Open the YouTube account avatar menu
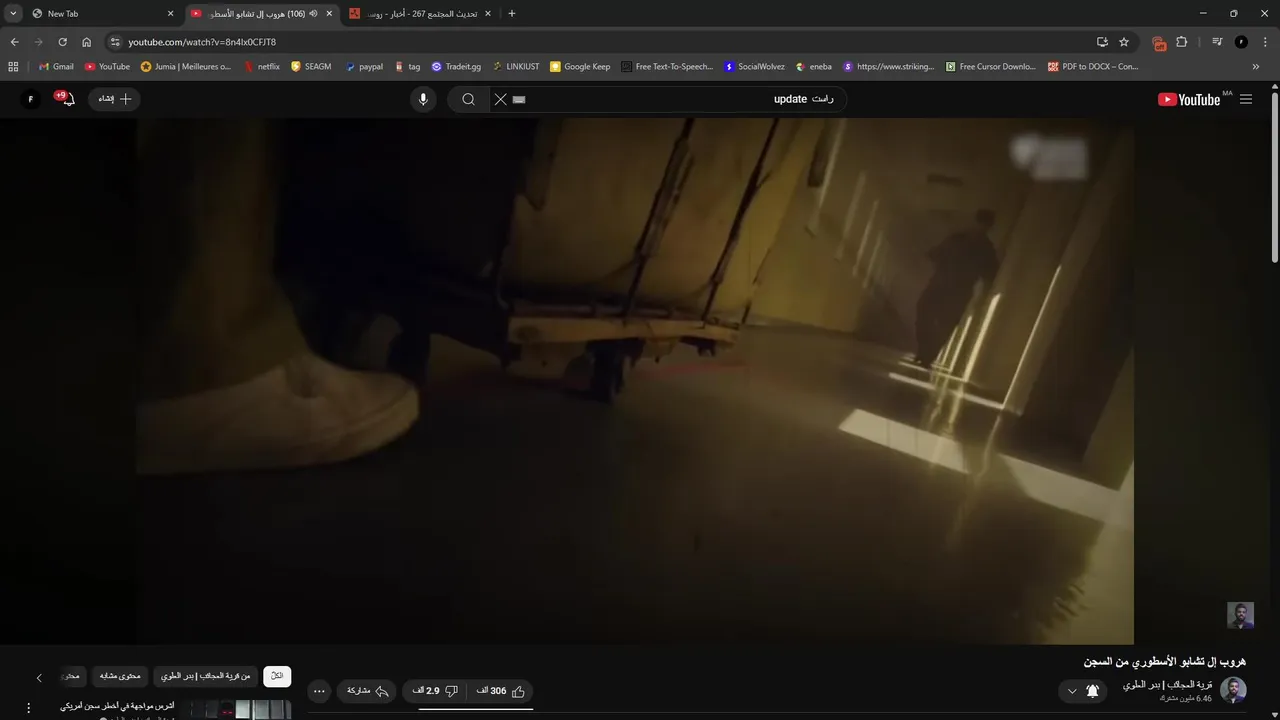 click(30, 99)
